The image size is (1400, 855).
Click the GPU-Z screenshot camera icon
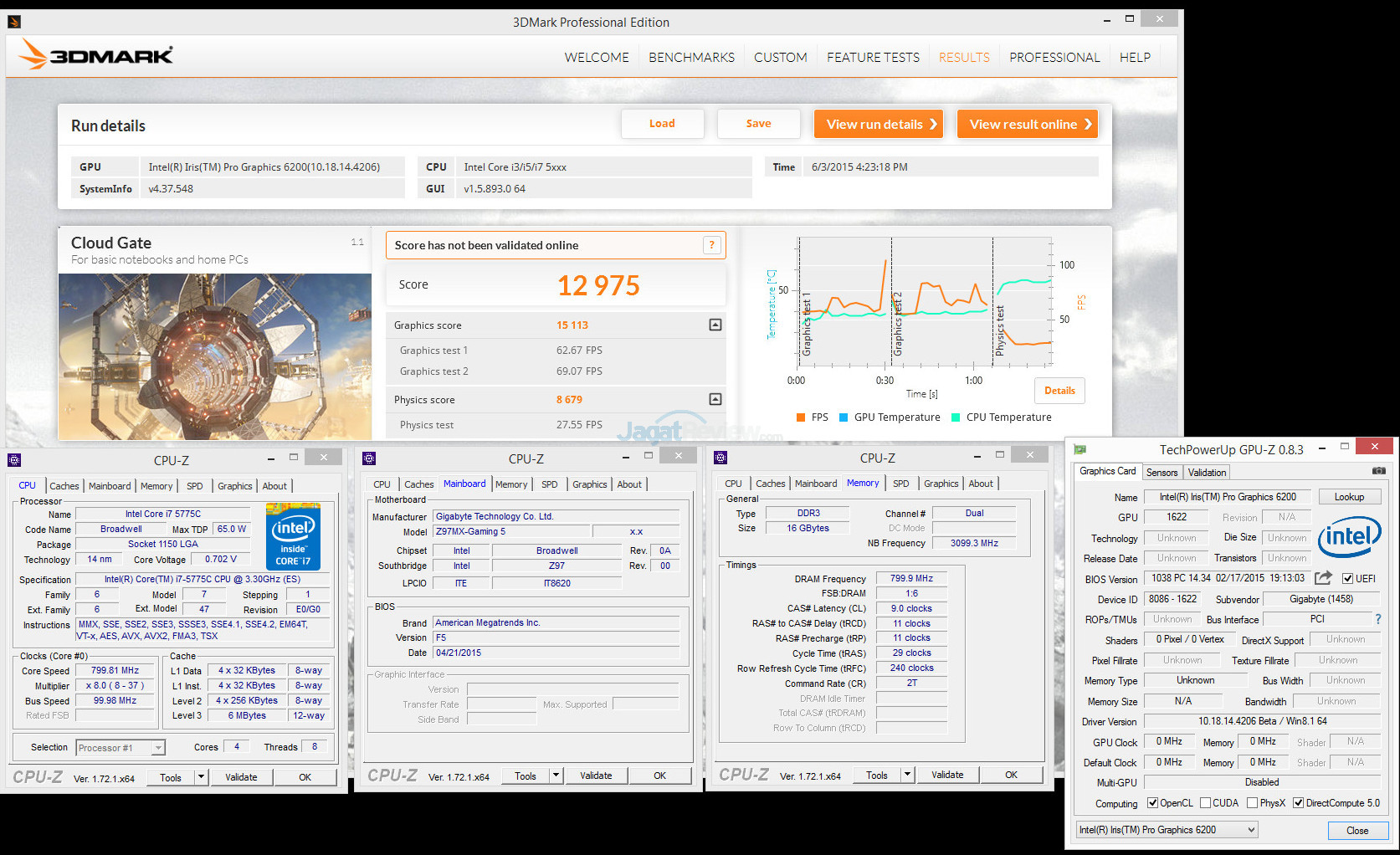click(x=1378, y=471)
